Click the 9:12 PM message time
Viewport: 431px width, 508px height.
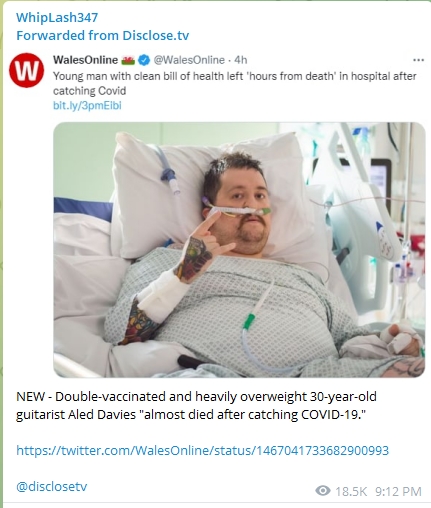pyautogui.click(x=398, y=491)
